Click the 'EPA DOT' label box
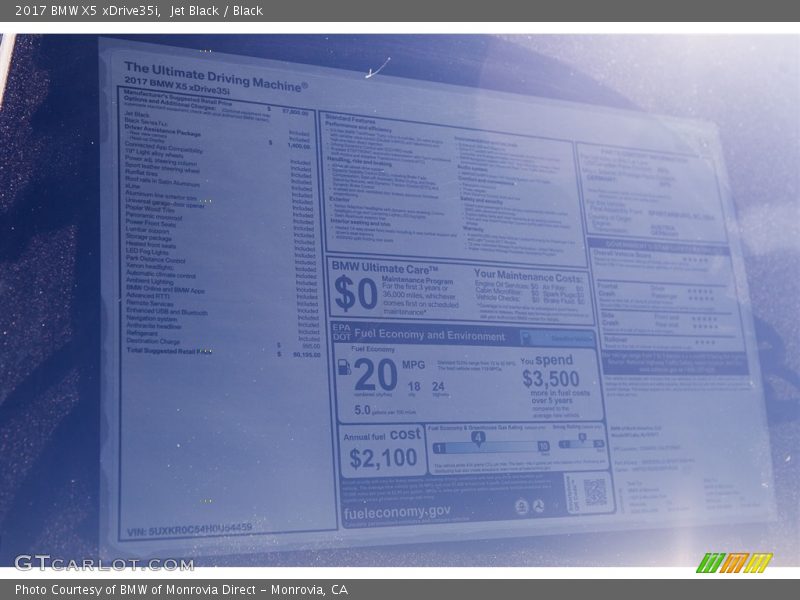The height and width of the screenshot is (600, 800). tap(341, 332)
